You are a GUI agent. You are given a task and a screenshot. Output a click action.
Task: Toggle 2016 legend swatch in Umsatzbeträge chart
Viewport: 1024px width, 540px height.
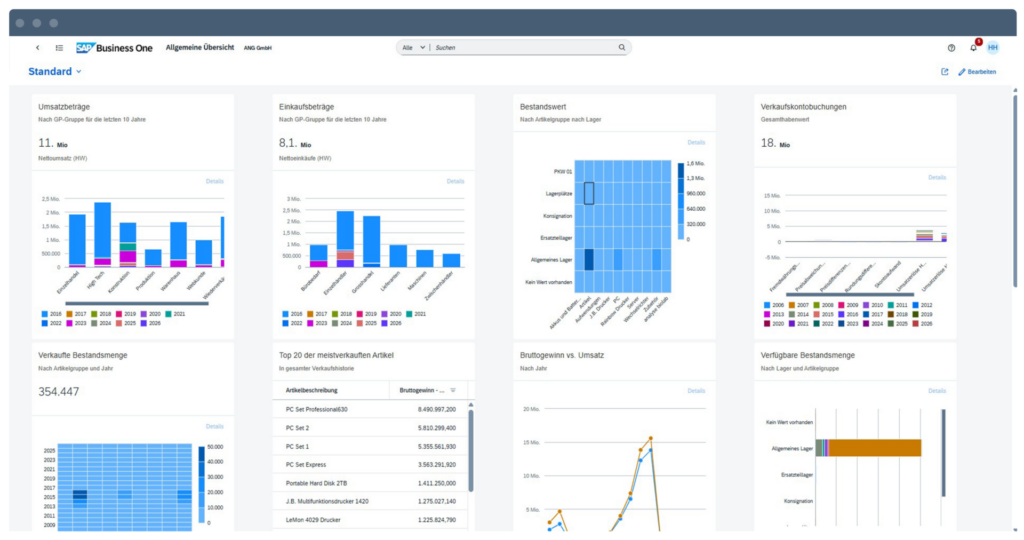point(44,314)
